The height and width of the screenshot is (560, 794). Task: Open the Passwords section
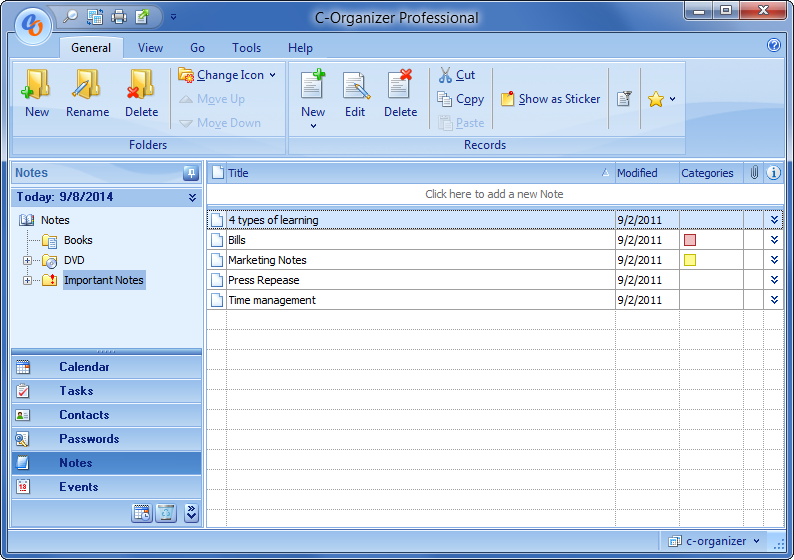[x=106, y=438]
